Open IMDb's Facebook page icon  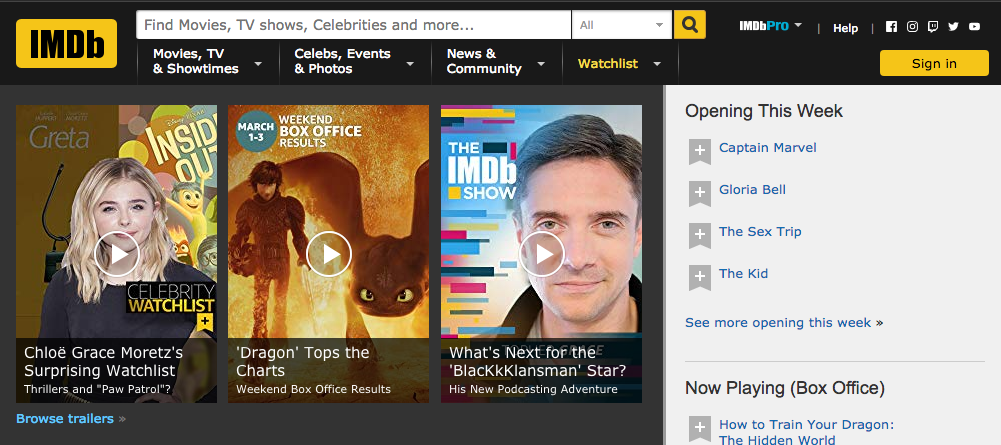891,27
